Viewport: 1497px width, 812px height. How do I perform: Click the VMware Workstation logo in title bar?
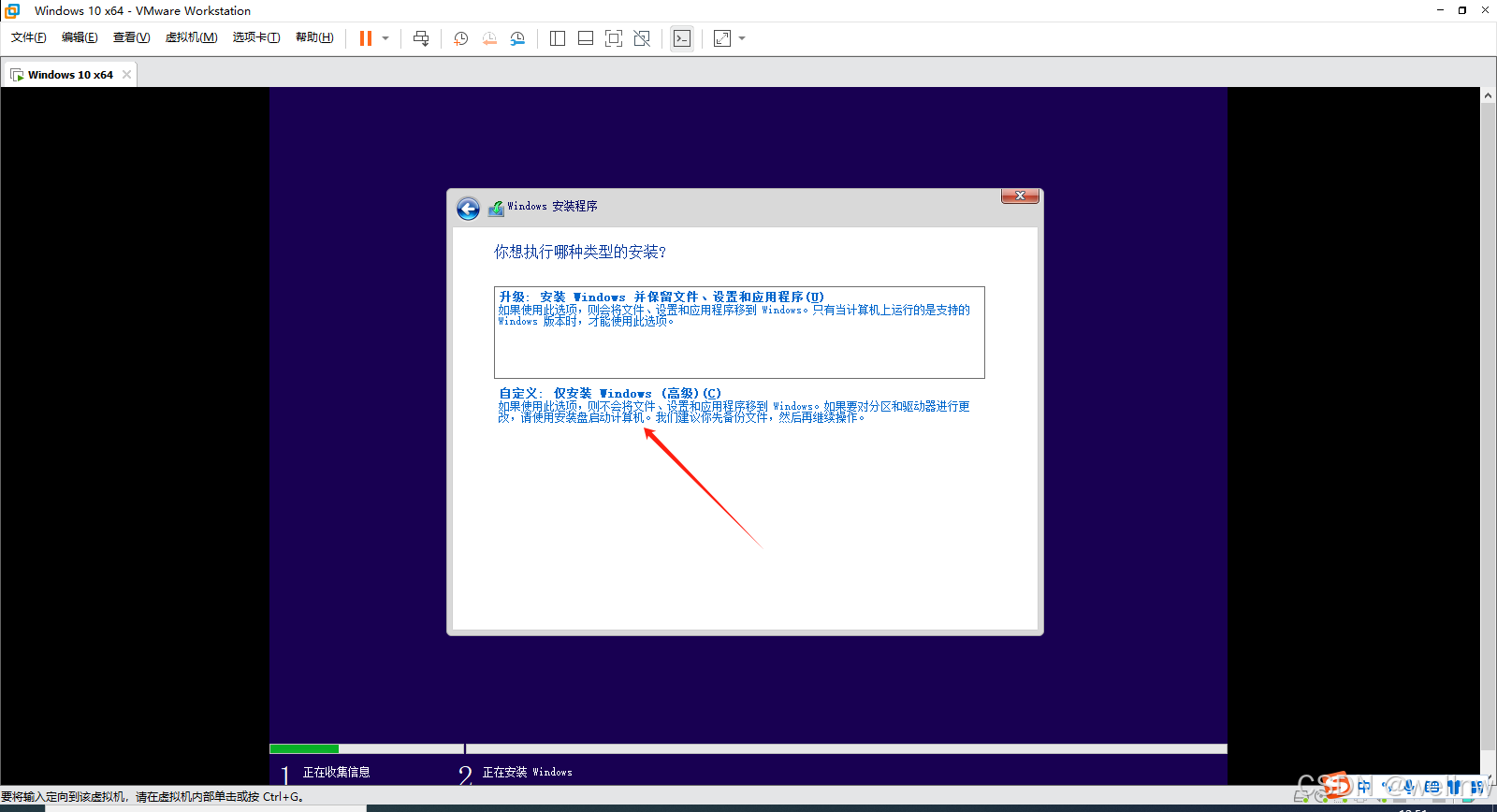point(12,10)
